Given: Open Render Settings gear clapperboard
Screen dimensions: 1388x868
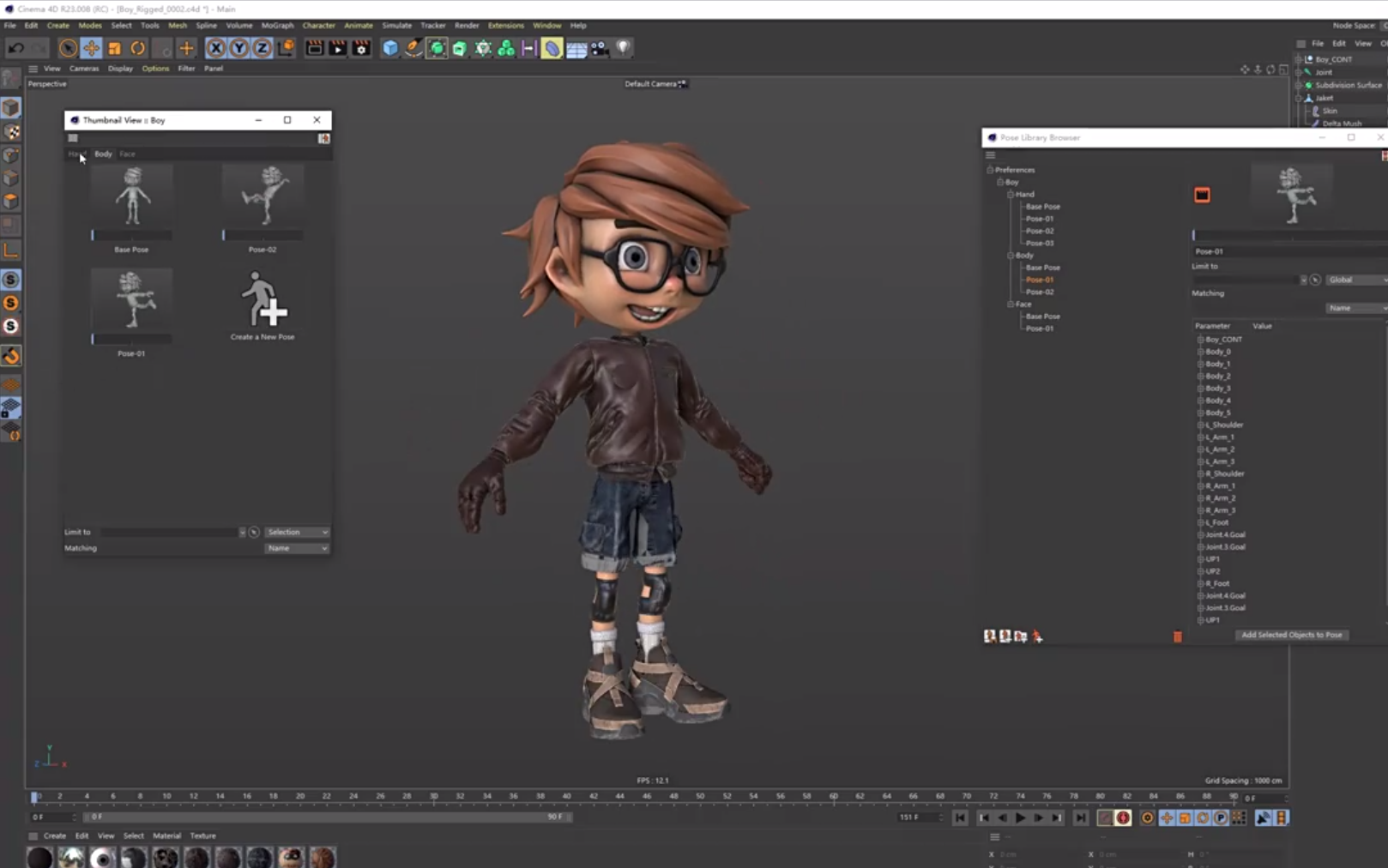Looking at the screenshot, I should [361, 48].
